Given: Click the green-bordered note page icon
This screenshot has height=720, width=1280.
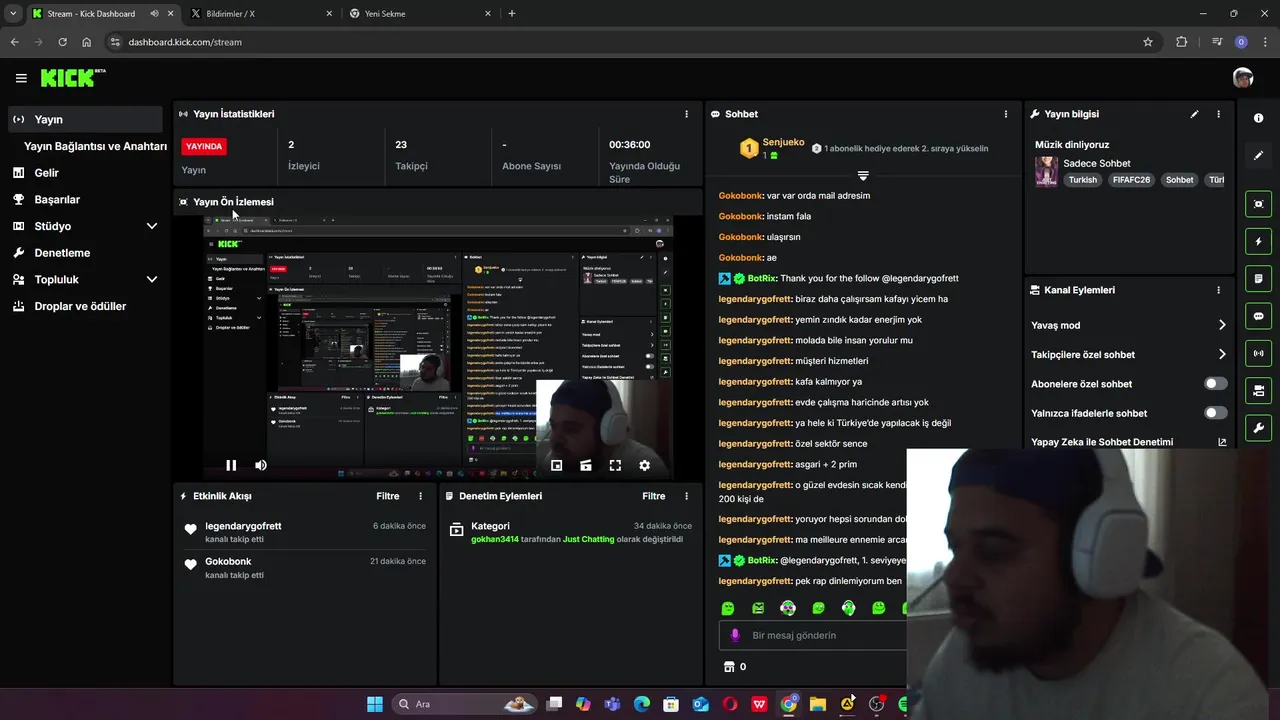Looking at the screenshot, I should click(x=1258, y=278).
